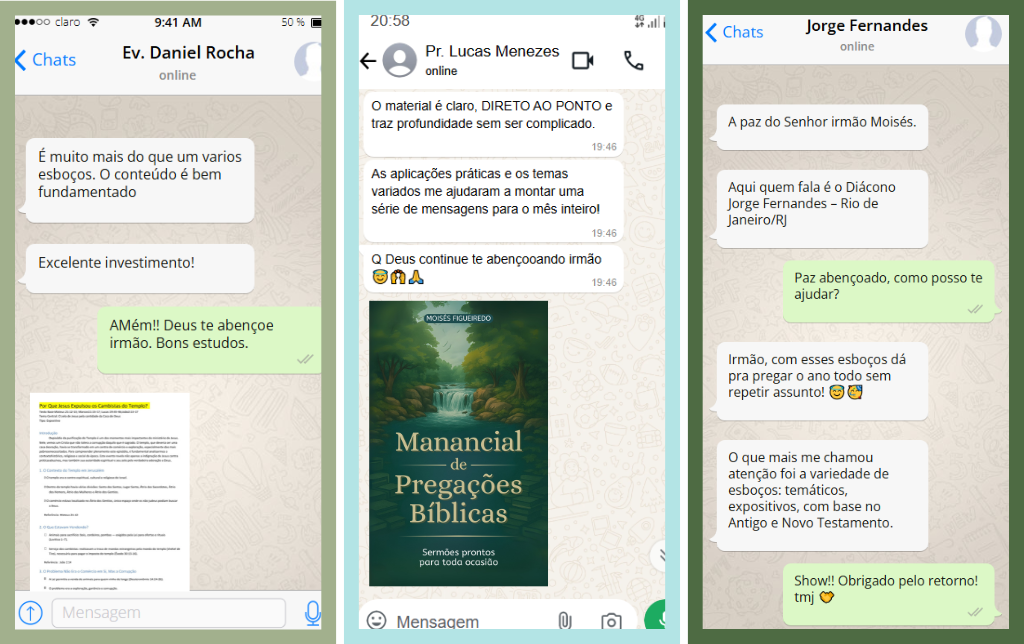
Task: Tap the microphone icon in Daniel Rocha chat
Action: pos(312,612)
